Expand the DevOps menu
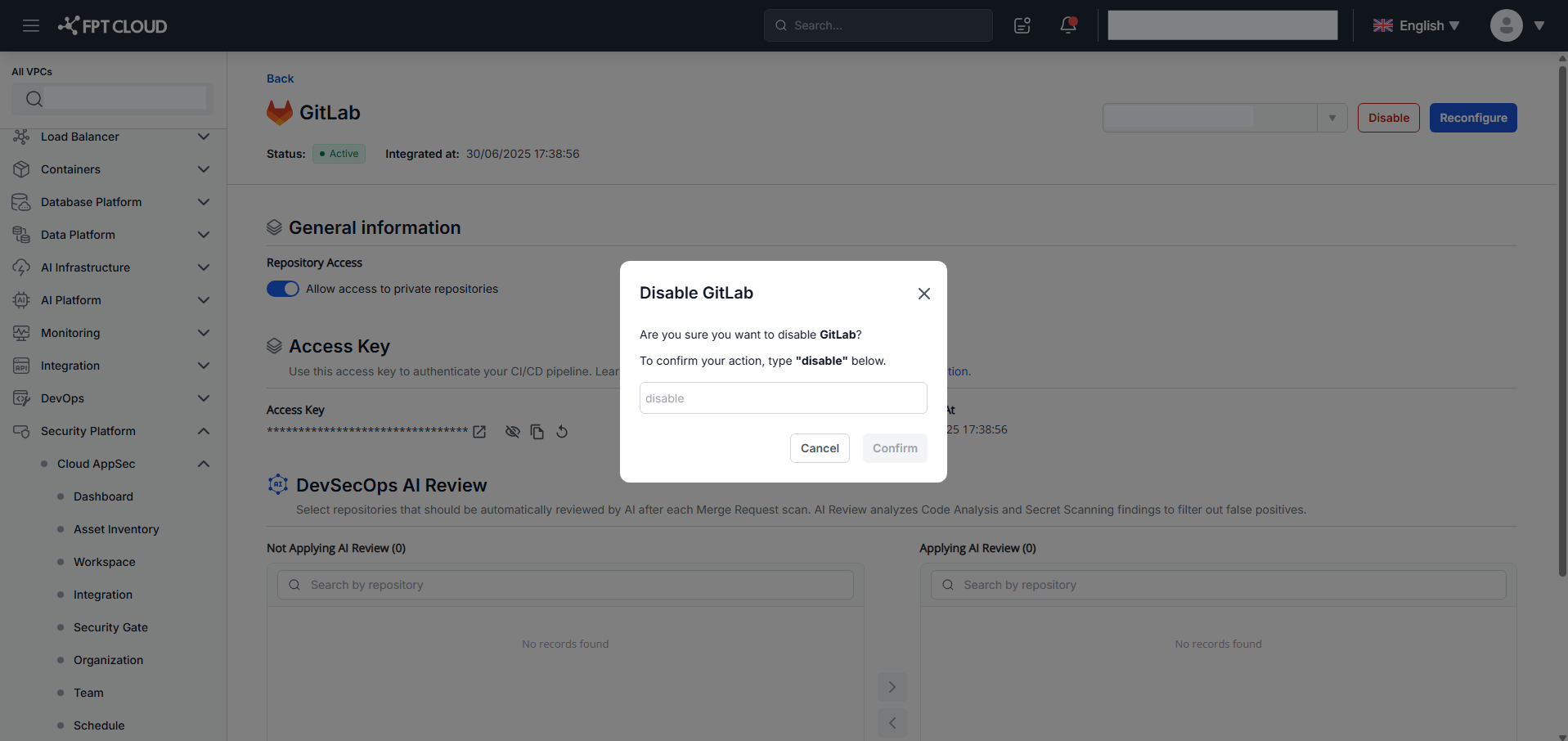The height and width of the screenshot is (741, 1568). coord(204,398)
